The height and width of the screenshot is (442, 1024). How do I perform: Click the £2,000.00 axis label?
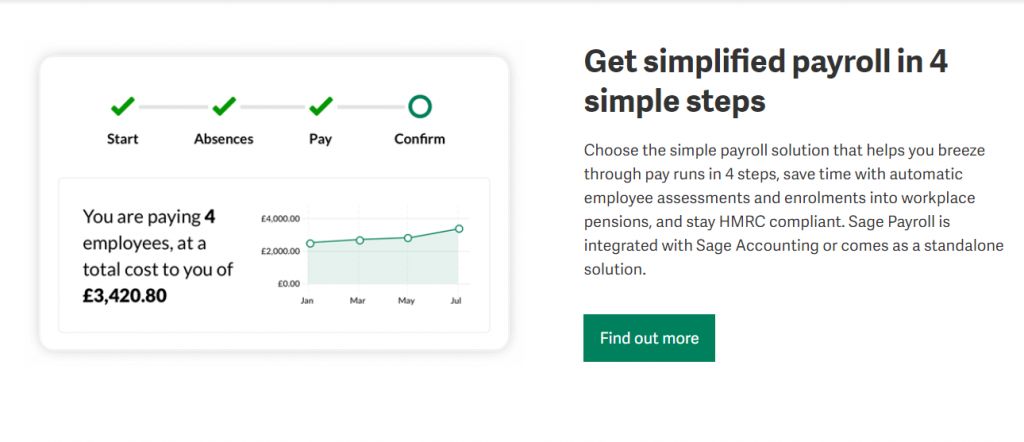click(x=280, y=251)
